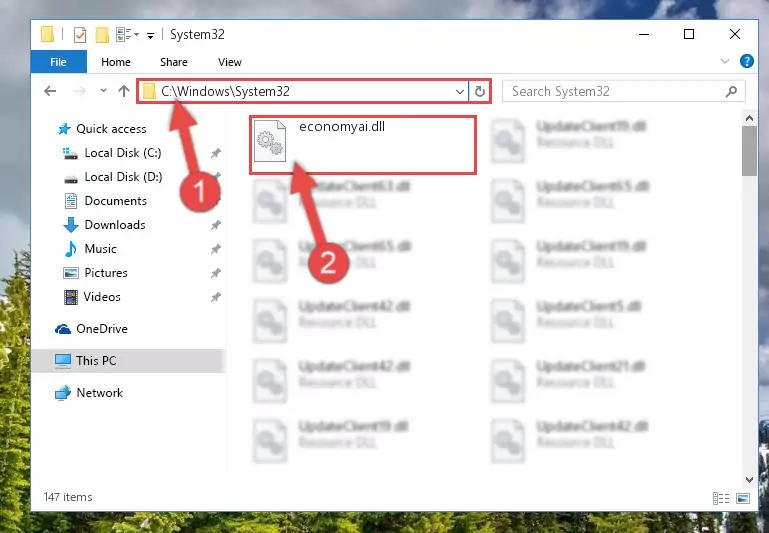Open Customize Quick Access Toolbar dropdown

click(150, 35)
